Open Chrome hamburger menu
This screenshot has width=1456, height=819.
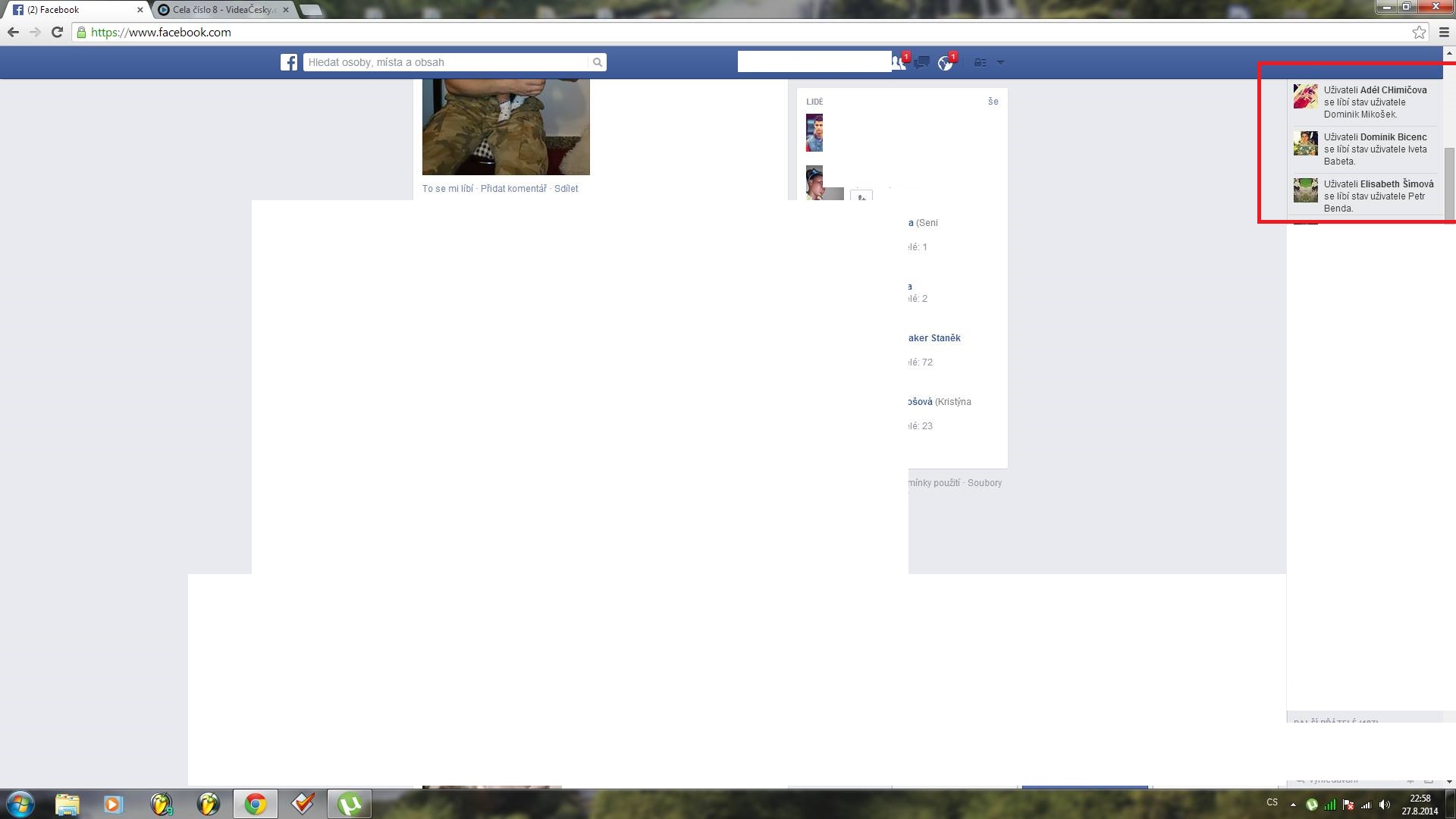[1444, 32]
